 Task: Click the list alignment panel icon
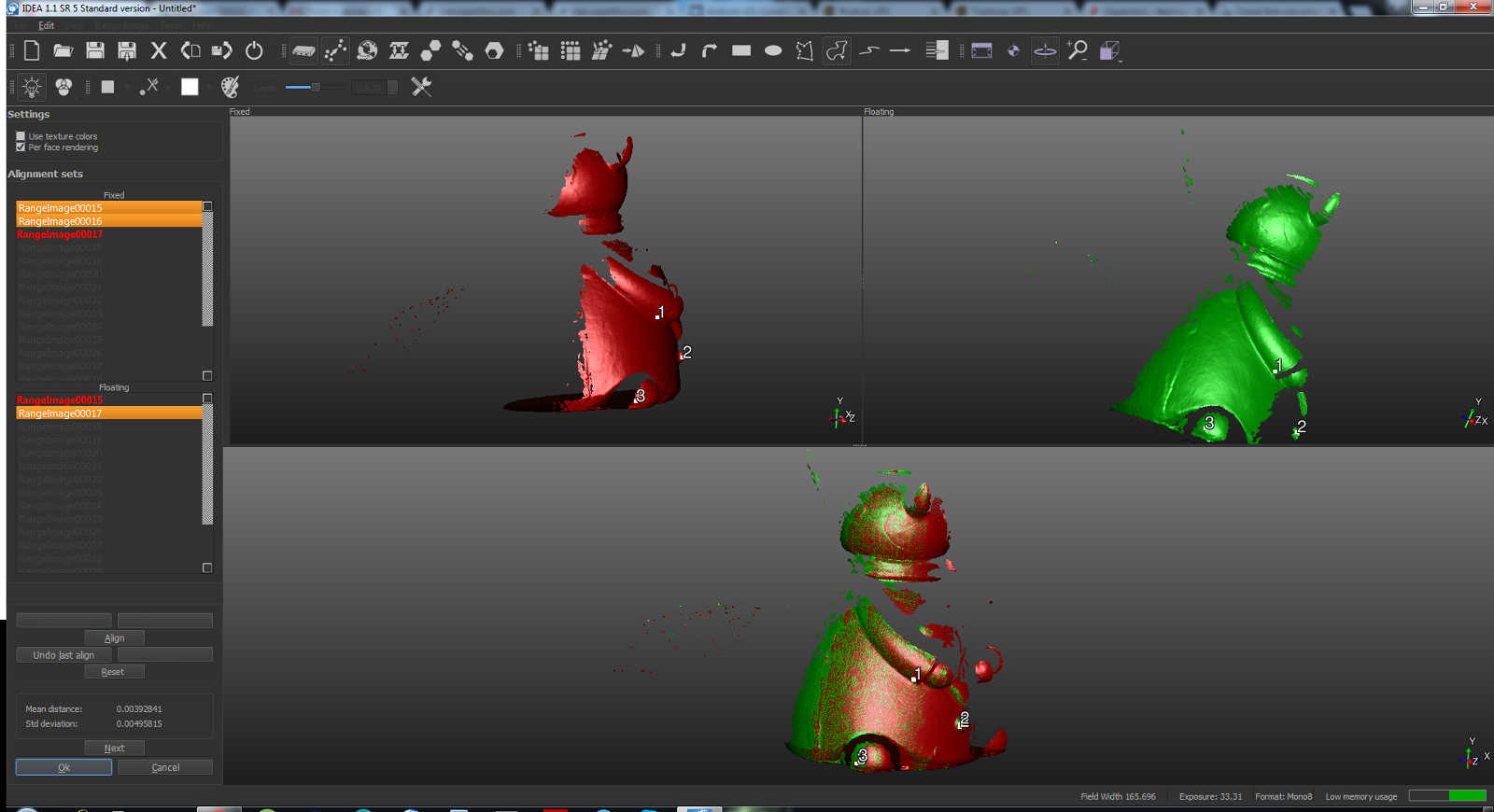click(x=937, y=50)
